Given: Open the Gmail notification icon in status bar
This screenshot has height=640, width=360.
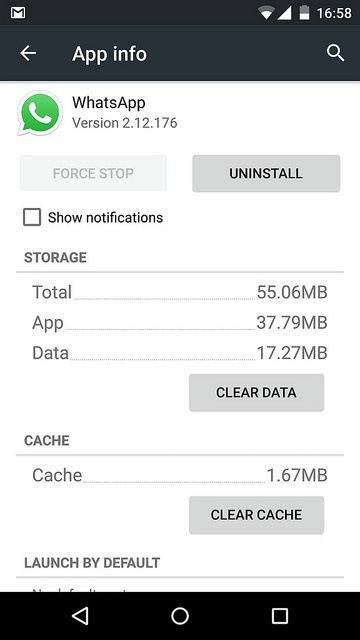Looking at the screenshot, I should [x=18, y=13].
